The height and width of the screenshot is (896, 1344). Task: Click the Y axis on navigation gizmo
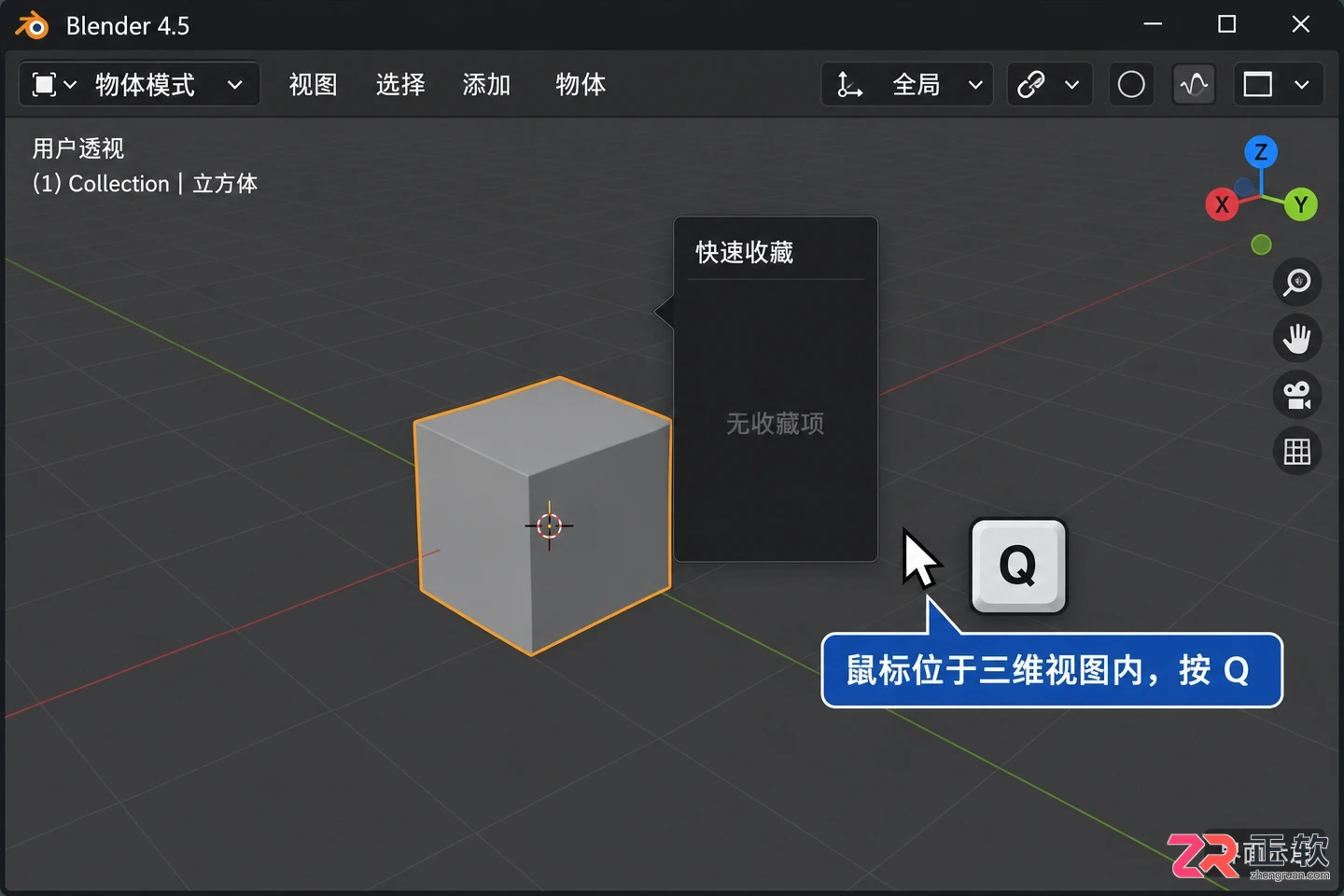click(x=1300, y=204)
